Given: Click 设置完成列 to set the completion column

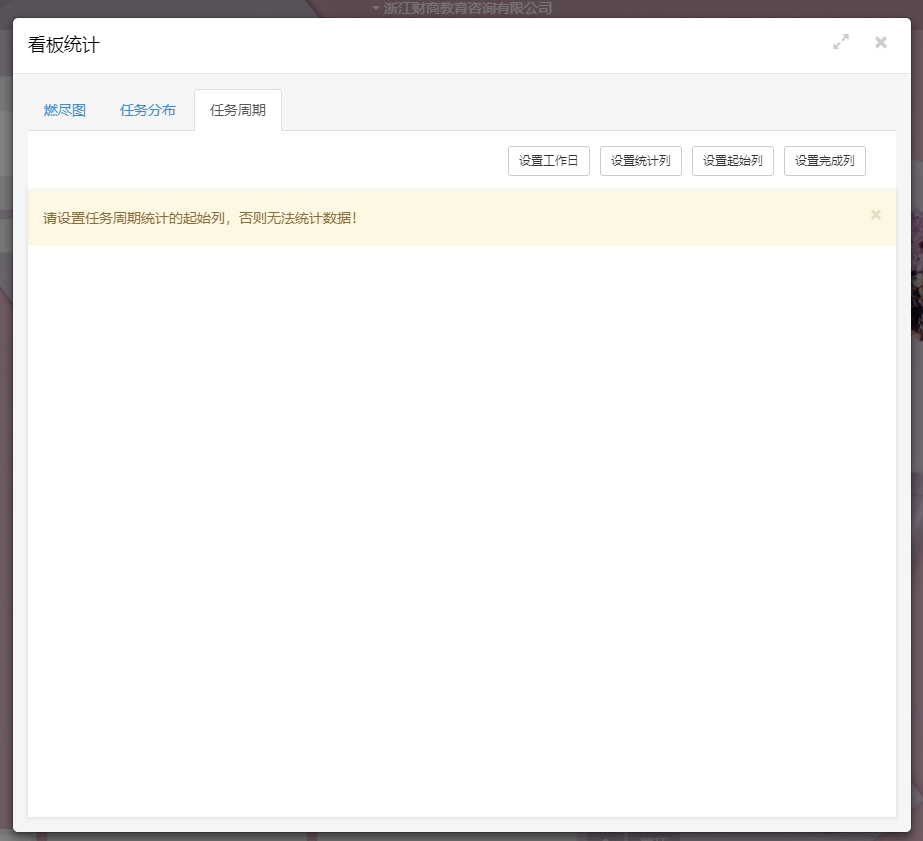Looking at the screenshot, I should coord(824,160).
